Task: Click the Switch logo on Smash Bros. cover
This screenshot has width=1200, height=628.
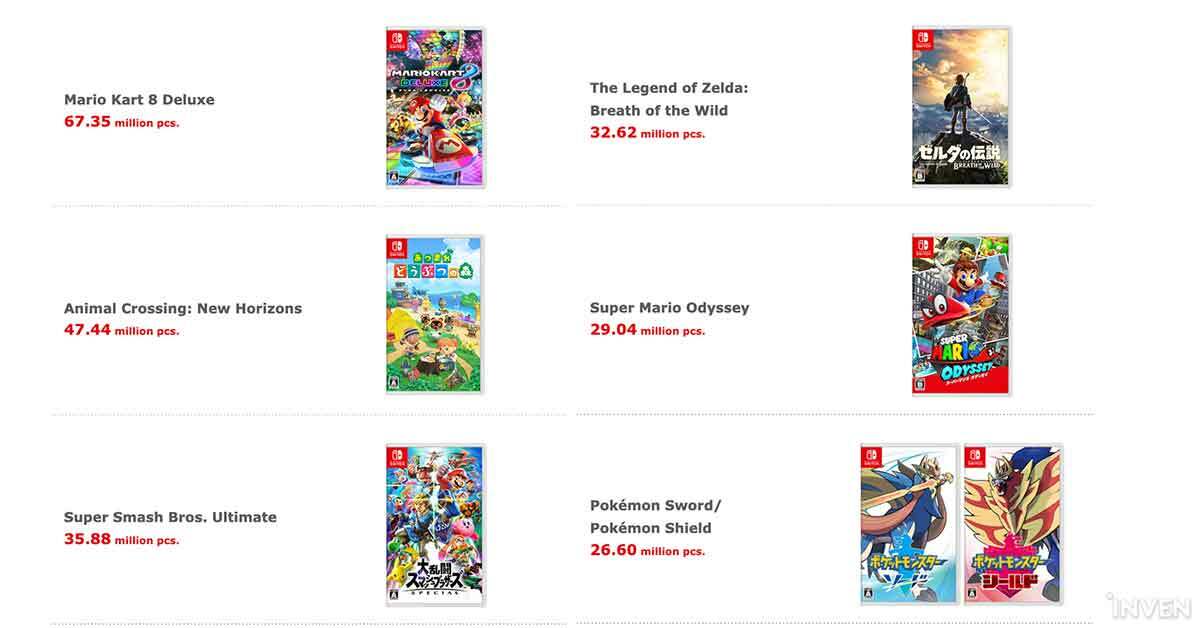Action: click(397, 457)
